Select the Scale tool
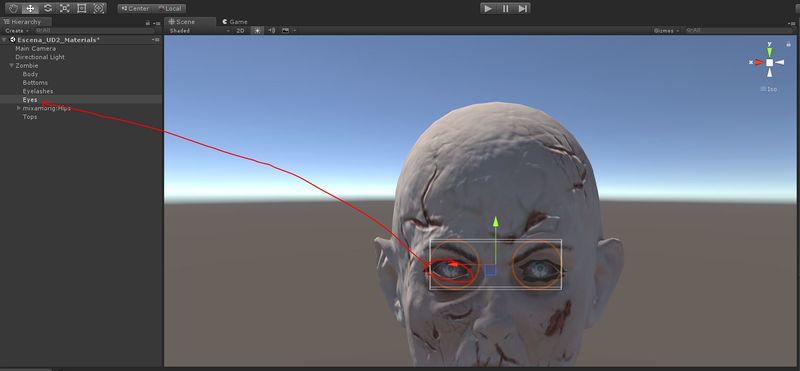Image resolution: width=800 pixels, height=371 pixels. pos(64,8)
